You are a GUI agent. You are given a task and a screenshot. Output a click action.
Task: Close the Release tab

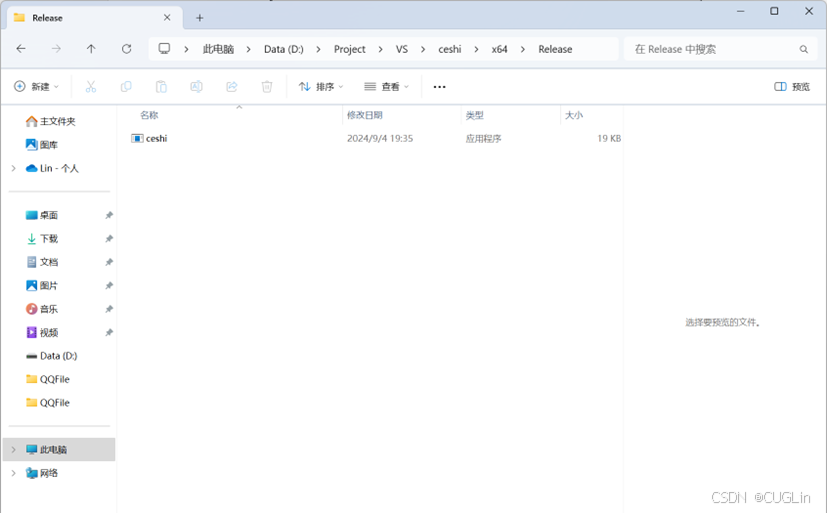pyautogui.click(x=167, y=17)
